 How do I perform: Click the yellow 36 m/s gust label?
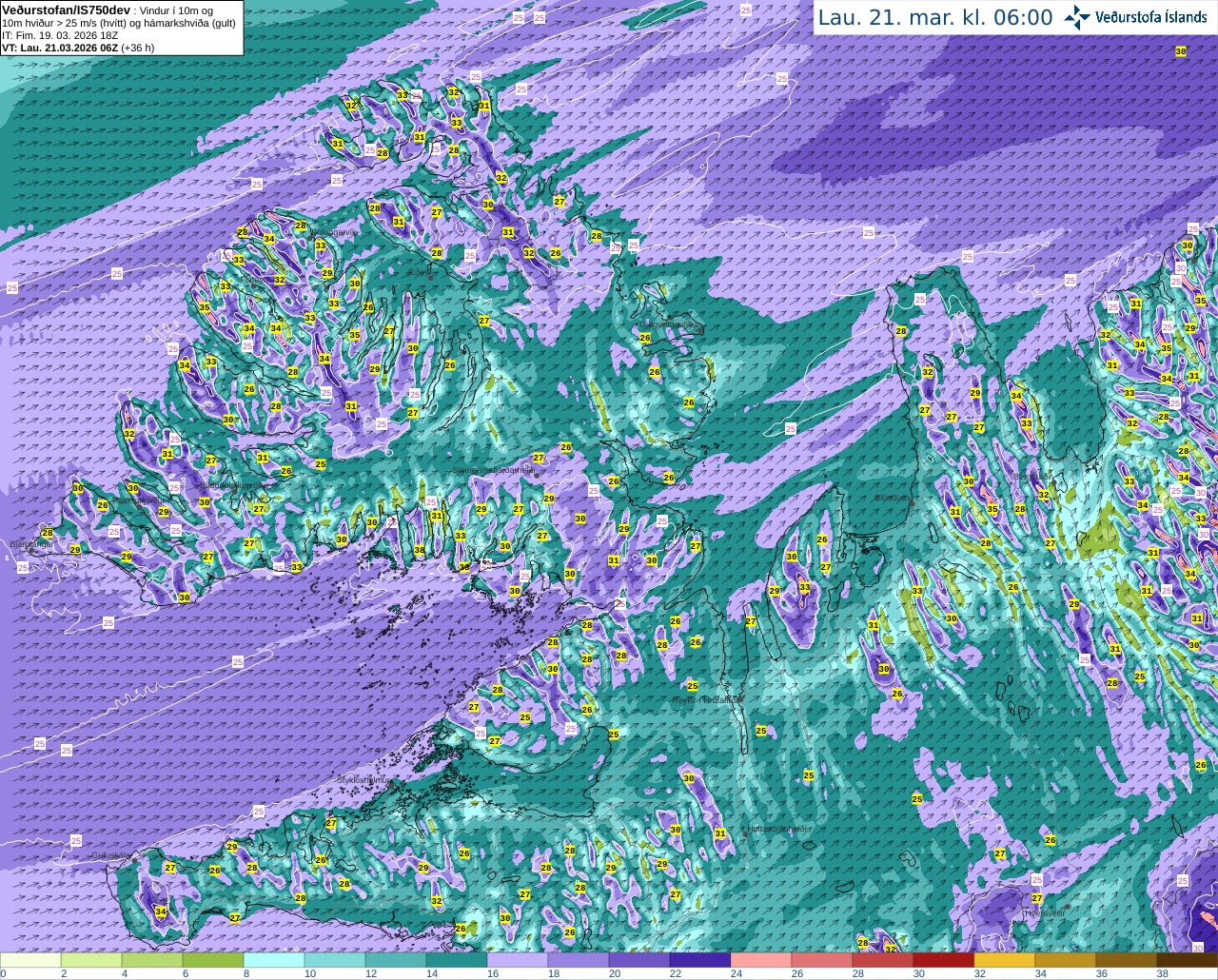(464, 566)
